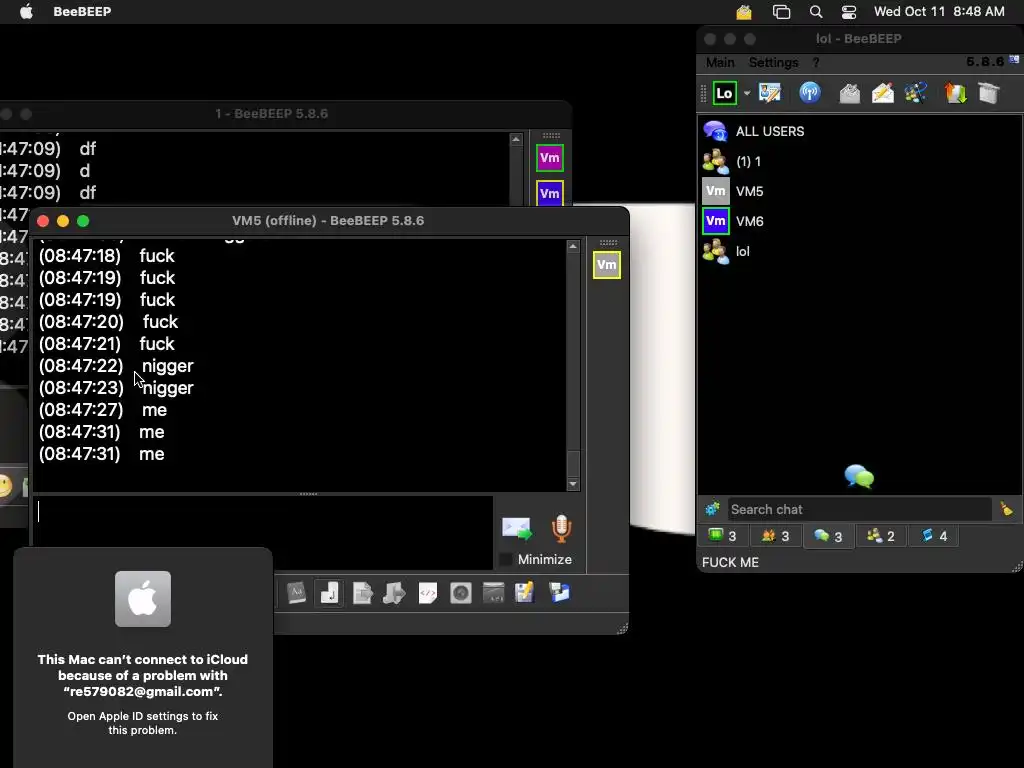This screenshot has height=768, width=1024.
Task: Click the microphone voice message icon
Action: [562, 529]
